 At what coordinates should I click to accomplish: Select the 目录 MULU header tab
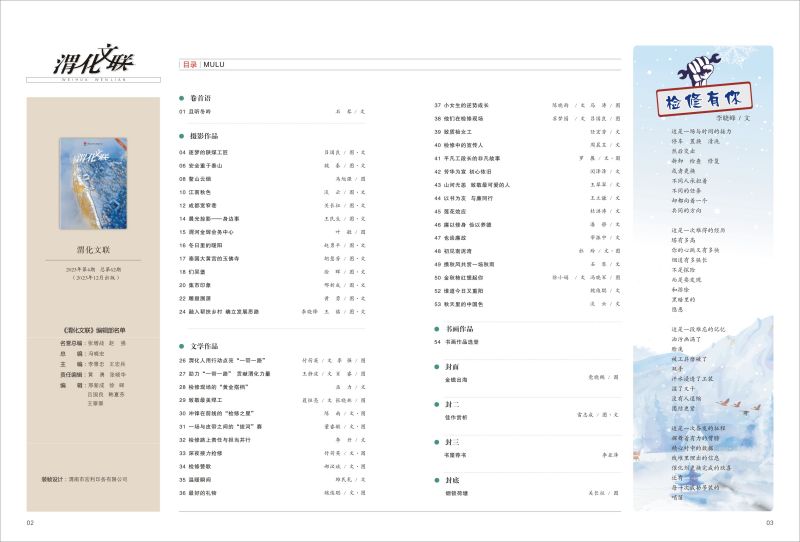(x=202, y=64)
